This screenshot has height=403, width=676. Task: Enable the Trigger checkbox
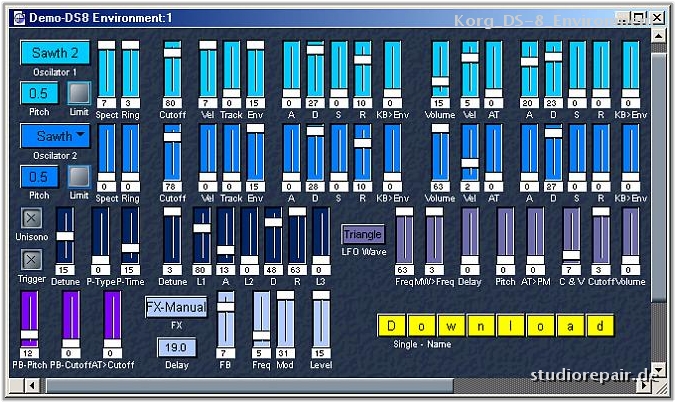pos(31,259)
